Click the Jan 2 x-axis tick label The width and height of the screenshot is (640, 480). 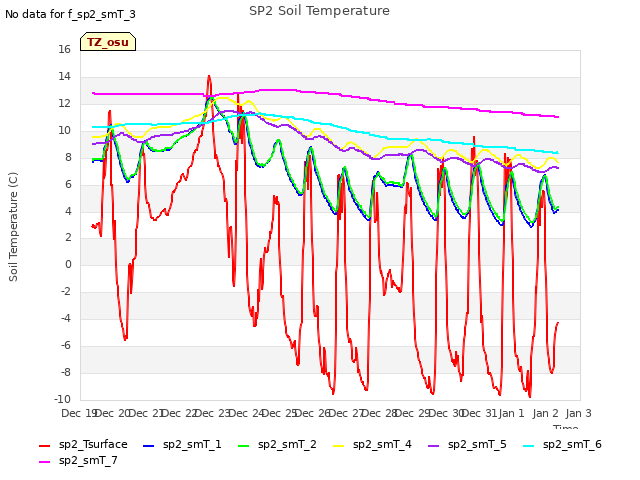coord(545,413)
